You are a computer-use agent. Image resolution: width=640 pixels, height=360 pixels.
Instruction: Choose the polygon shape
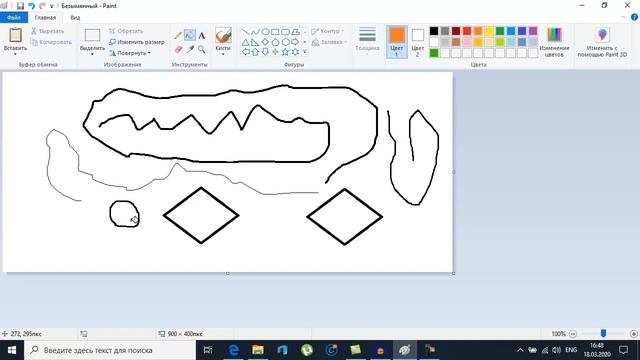click(x=295, y=32)
